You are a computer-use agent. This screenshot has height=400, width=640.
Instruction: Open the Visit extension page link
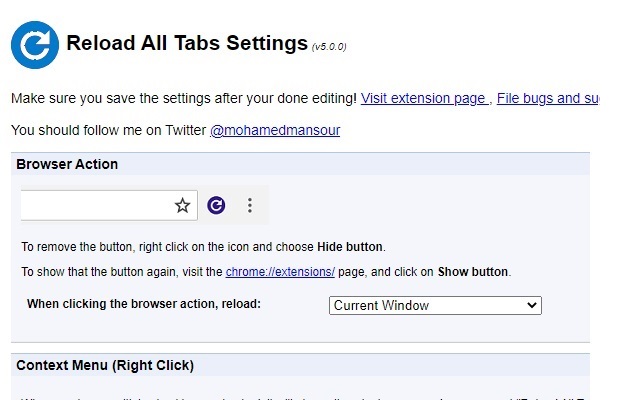click(424, 98)
